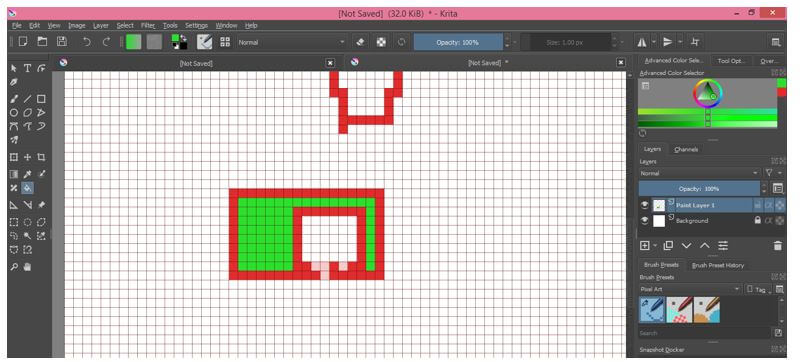The width and height of the screenshot is (803, 362).
Task: Open Pixel Art brush tag dropdown
Action: pos(690,289)
